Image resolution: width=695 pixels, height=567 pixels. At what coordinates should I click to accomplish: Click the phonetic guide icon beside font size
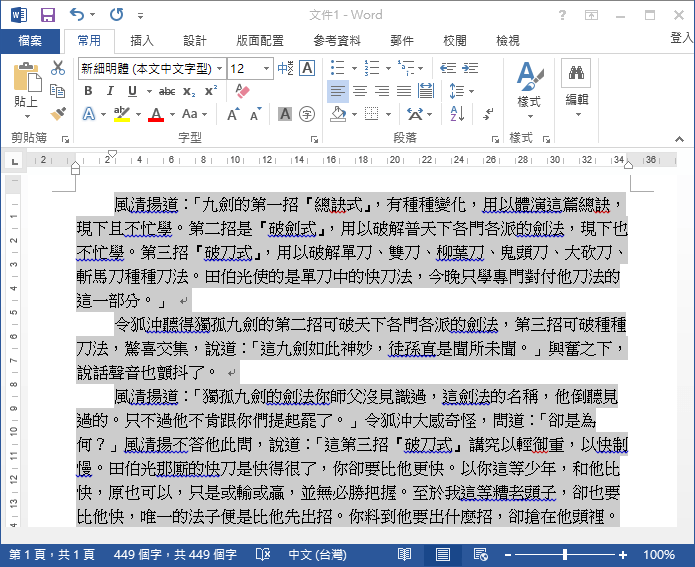click(285, 68)
